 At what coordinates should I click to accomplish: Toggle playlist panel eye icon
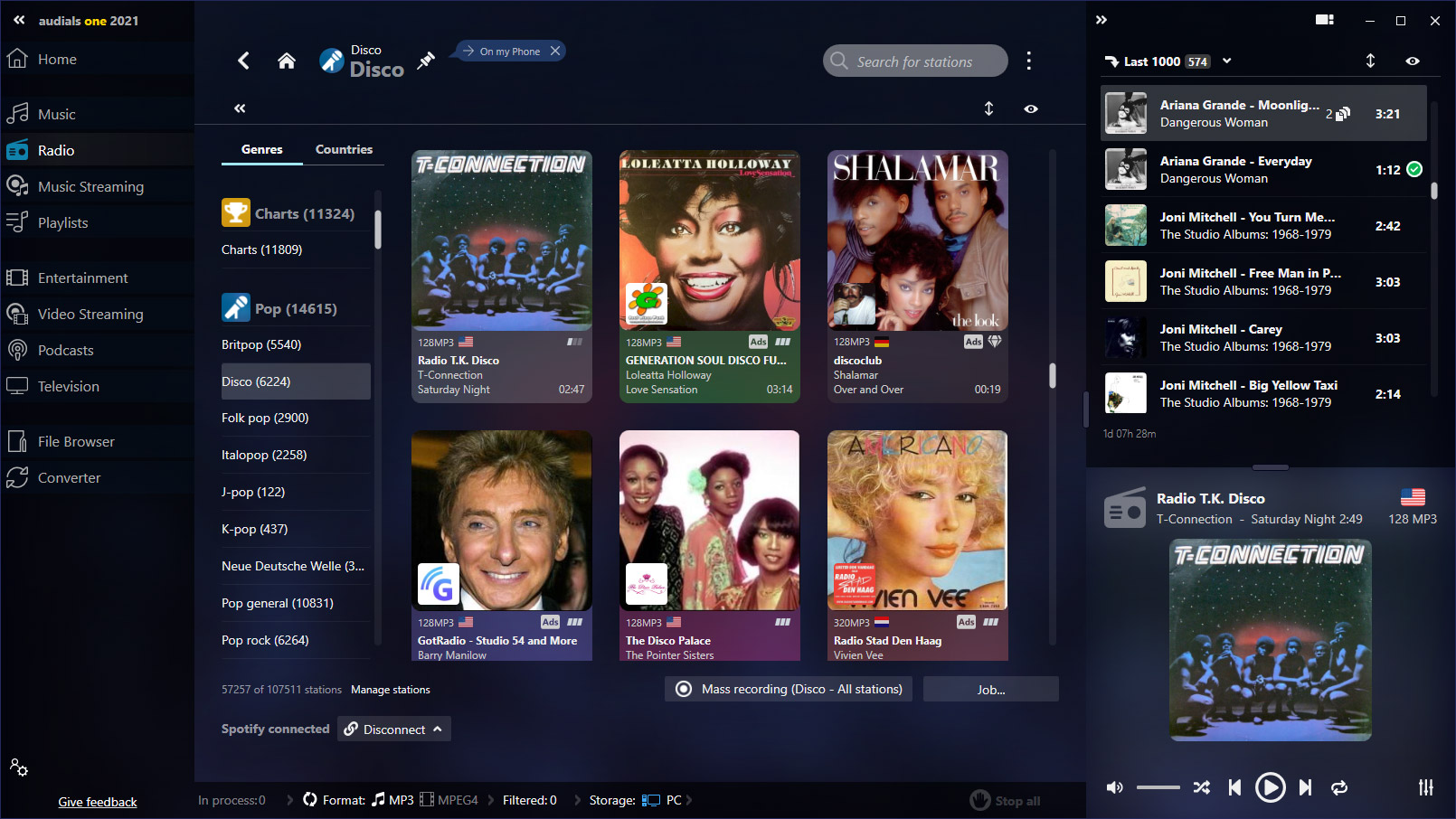pyautogui.click(x=1412, y=61)
